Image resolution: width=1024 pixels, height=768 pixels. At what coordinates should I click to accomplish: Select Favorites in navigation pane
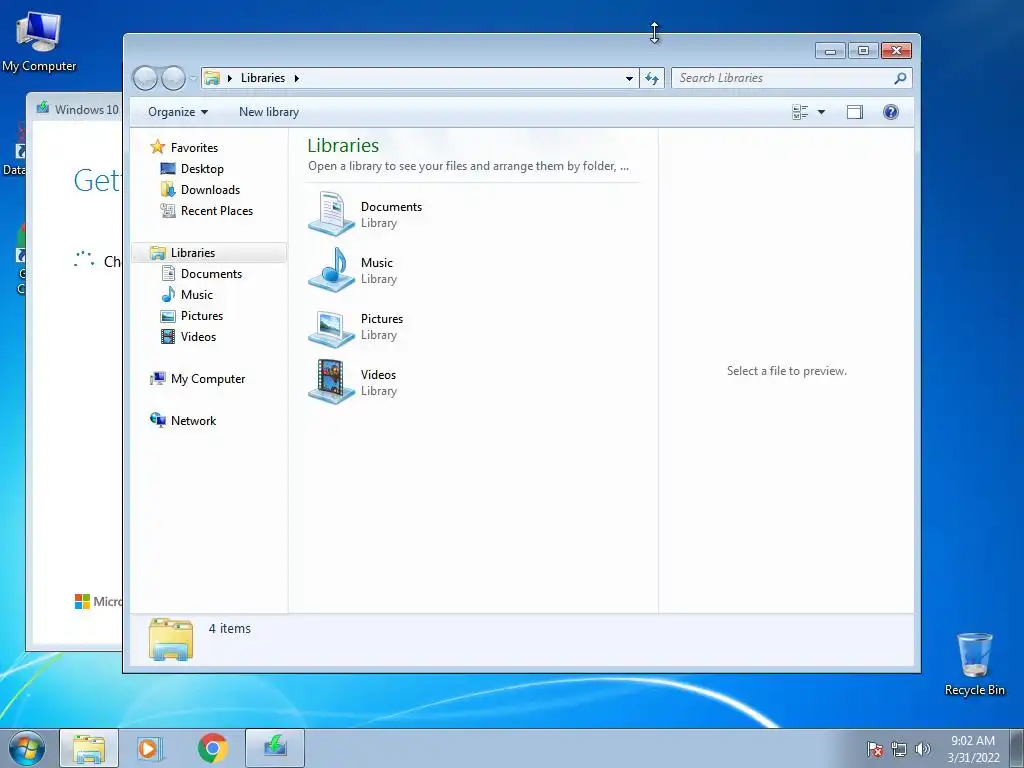point(184,148)
